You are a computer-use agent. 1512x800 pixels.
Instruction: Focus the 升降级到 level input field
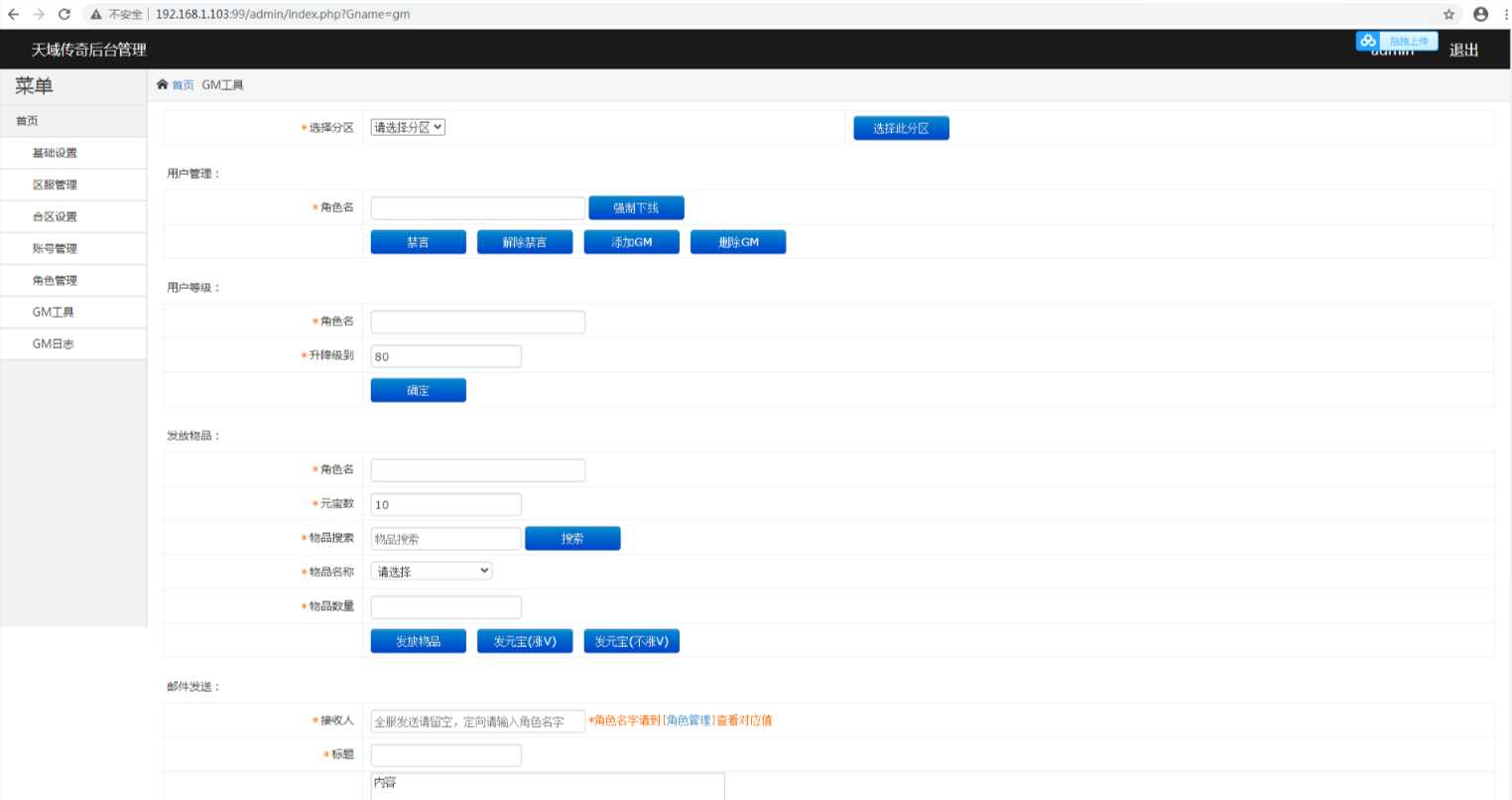pos(445,356)
